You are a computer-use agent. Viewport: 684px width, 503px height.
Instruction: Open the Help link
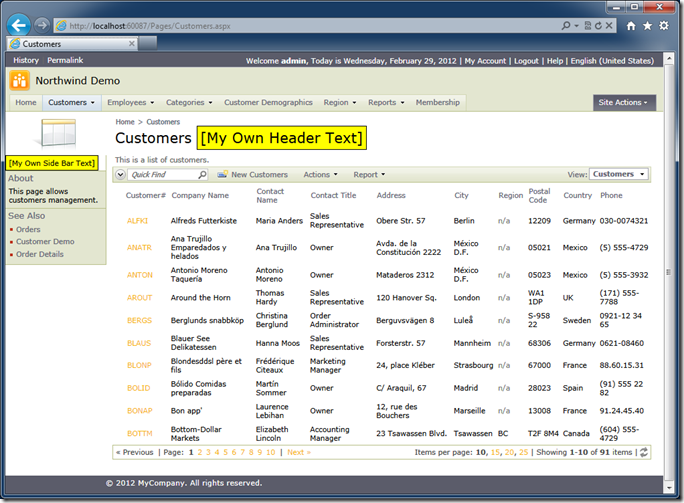click(x=555, y=61)
